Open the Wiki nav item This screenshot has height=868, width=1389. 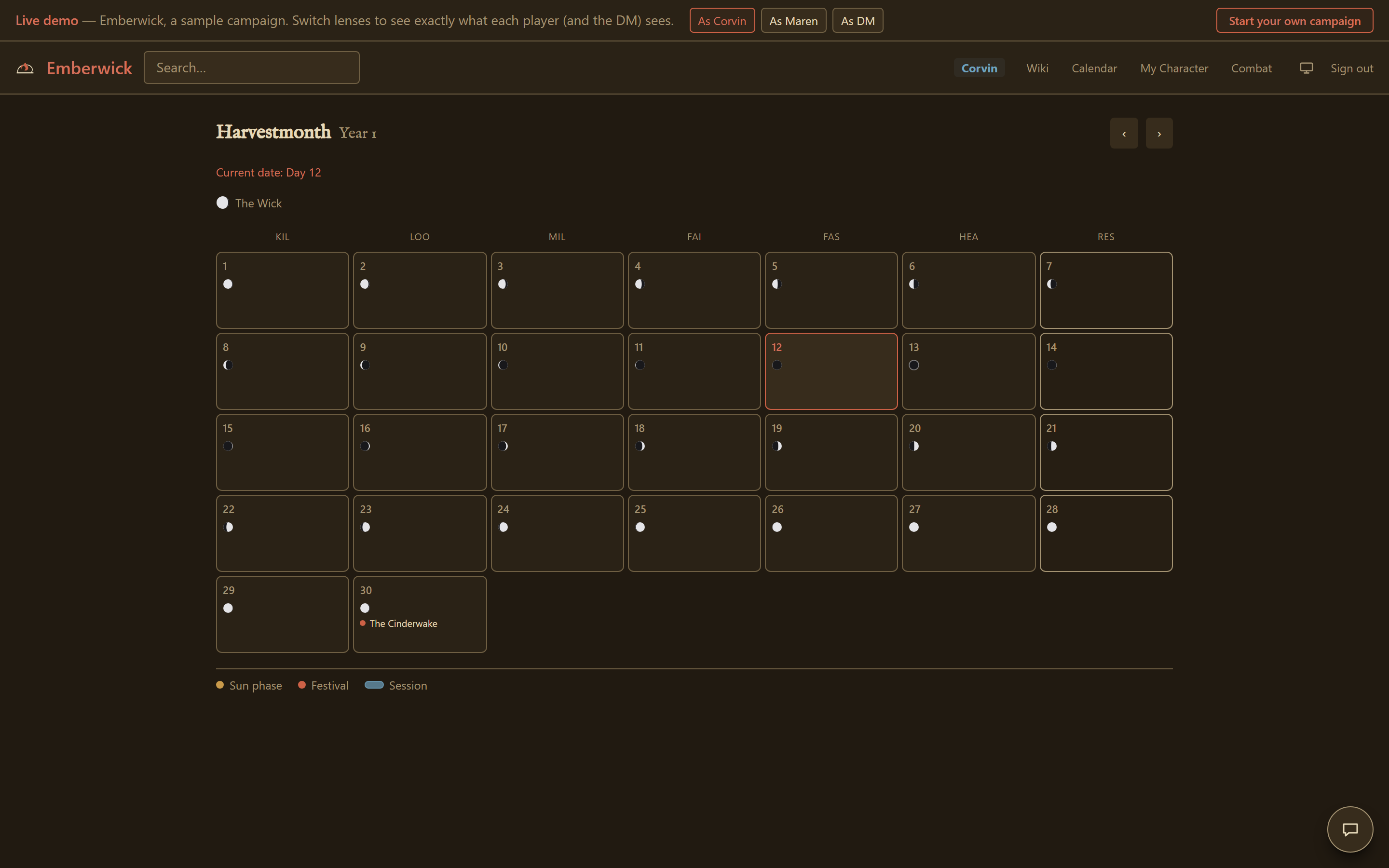click(x=1037, y=68)
